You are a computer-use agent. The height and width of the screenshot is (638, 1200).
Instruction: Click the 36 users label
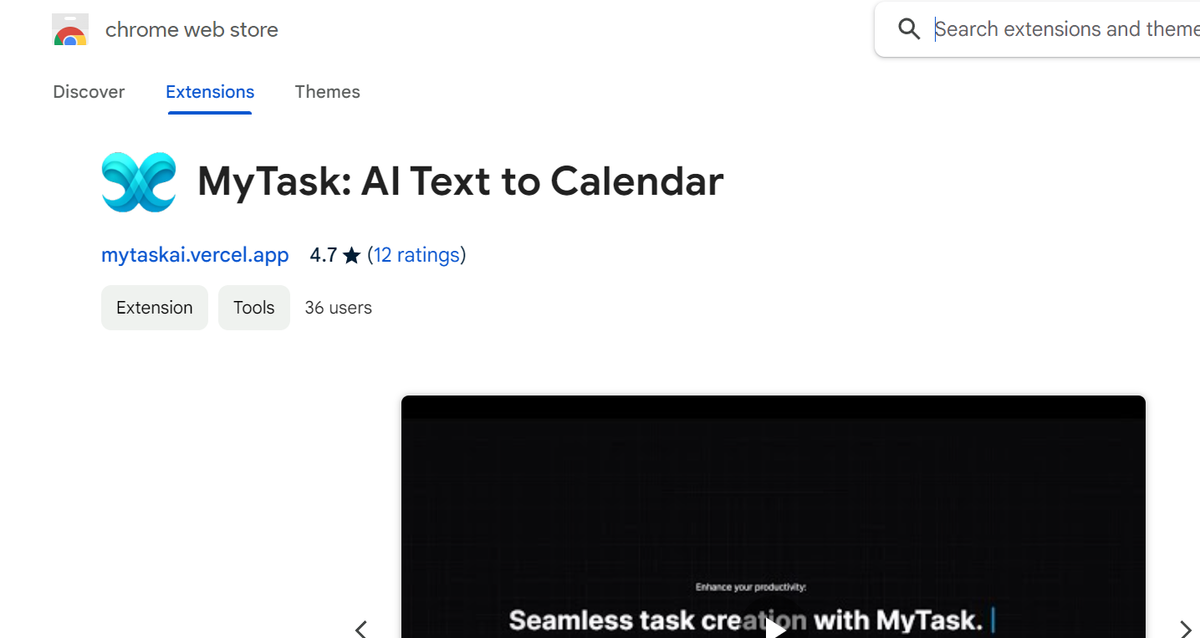click(x=338, y=307)
